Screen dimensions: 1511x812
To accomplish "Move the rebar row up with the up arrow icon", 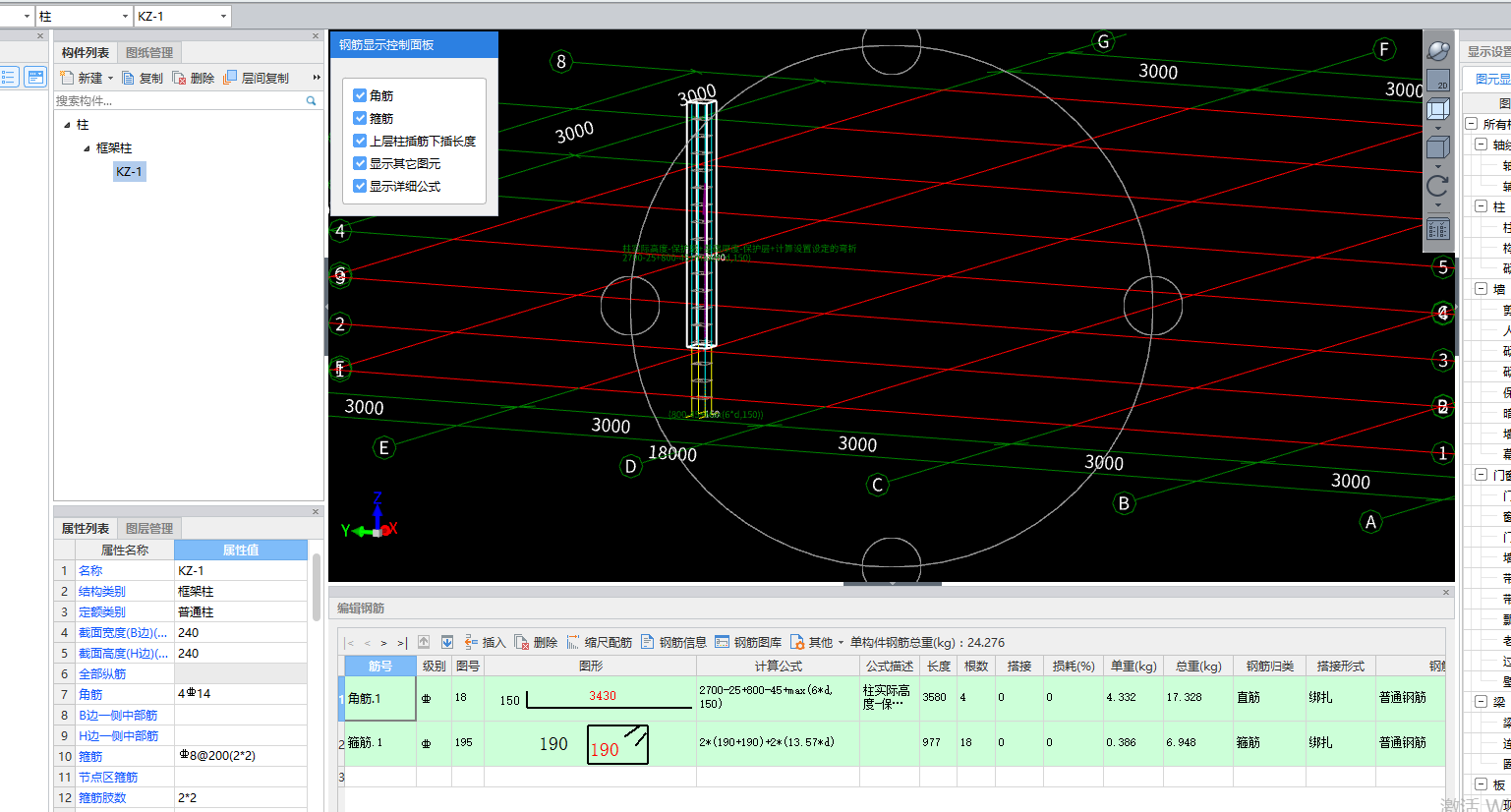I will [x=424, y=642].
